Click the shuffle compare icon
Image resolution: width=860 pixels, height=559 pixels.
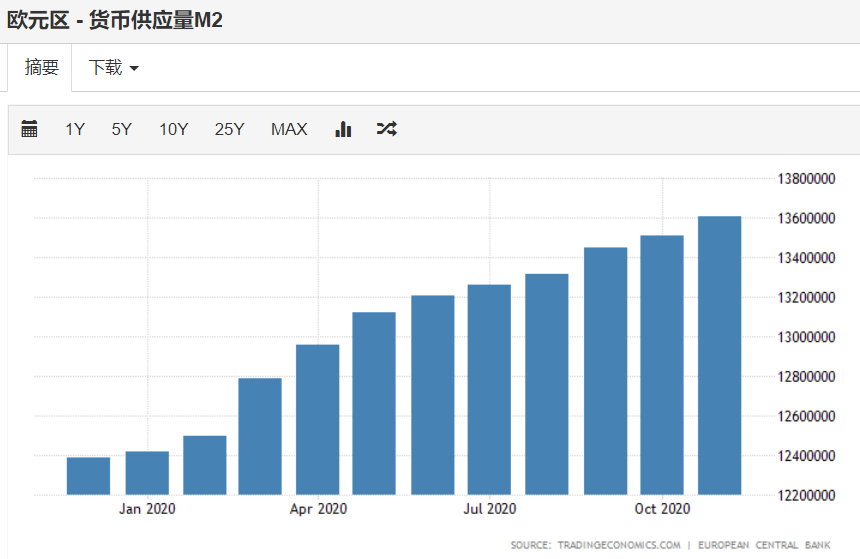click(x=387, y=129)
